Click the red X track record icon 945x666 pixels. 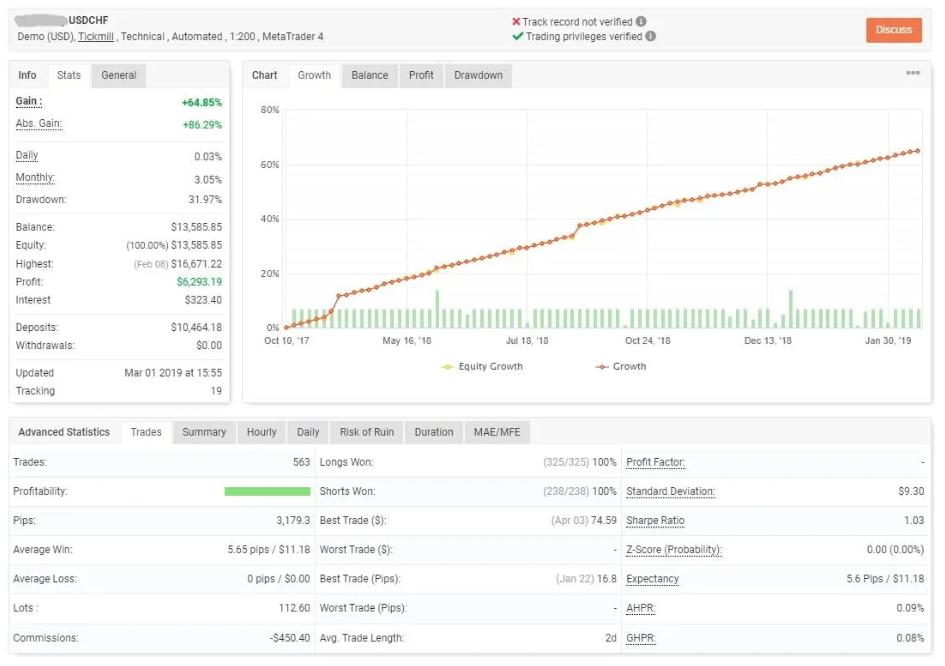pyautogui.click(x=516, y=21)
